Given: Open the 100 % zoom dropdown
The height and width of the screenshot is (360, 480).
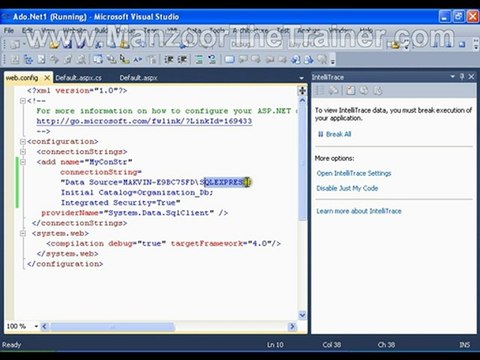Looking at the screenshot, I should [x=36, y=326].
